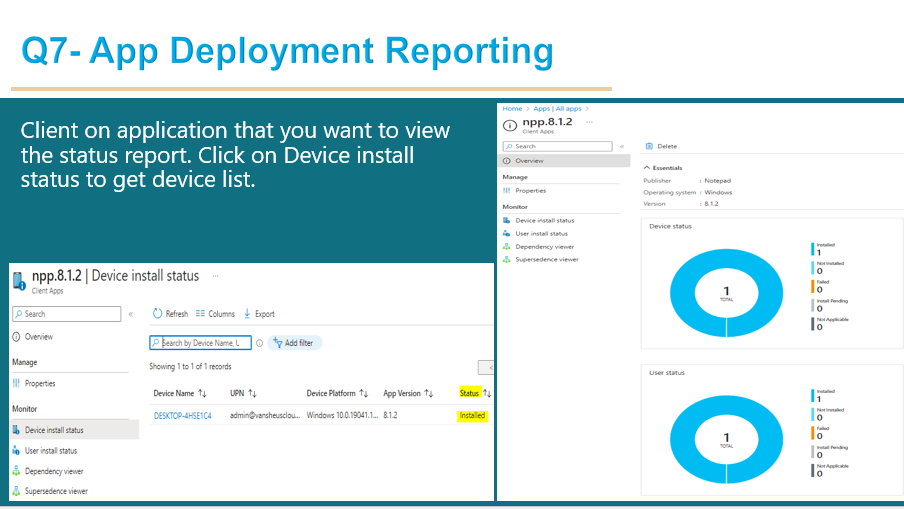The image size is (904, 509).
Task: Click Failed legend in Device status
Action: pos(820,286)
